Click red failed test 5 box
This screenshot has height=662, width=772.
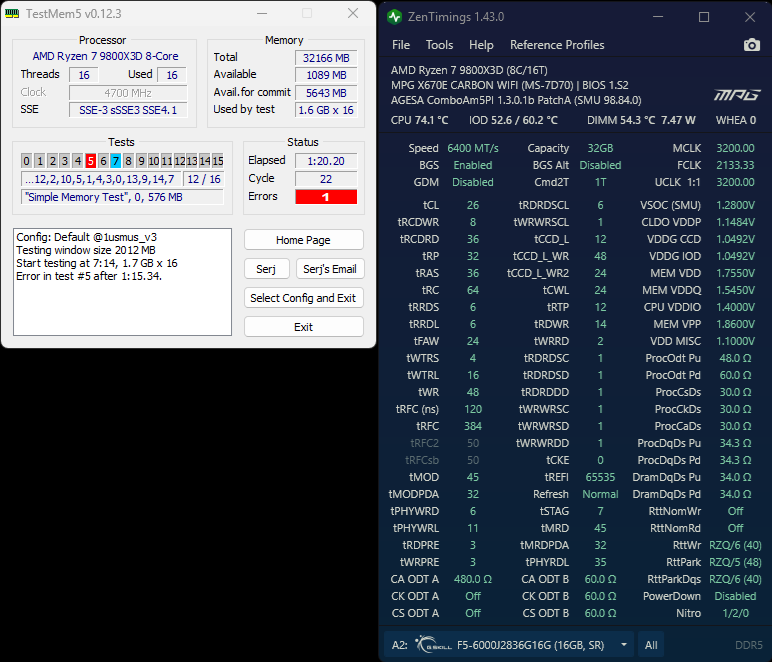[91, 160]
